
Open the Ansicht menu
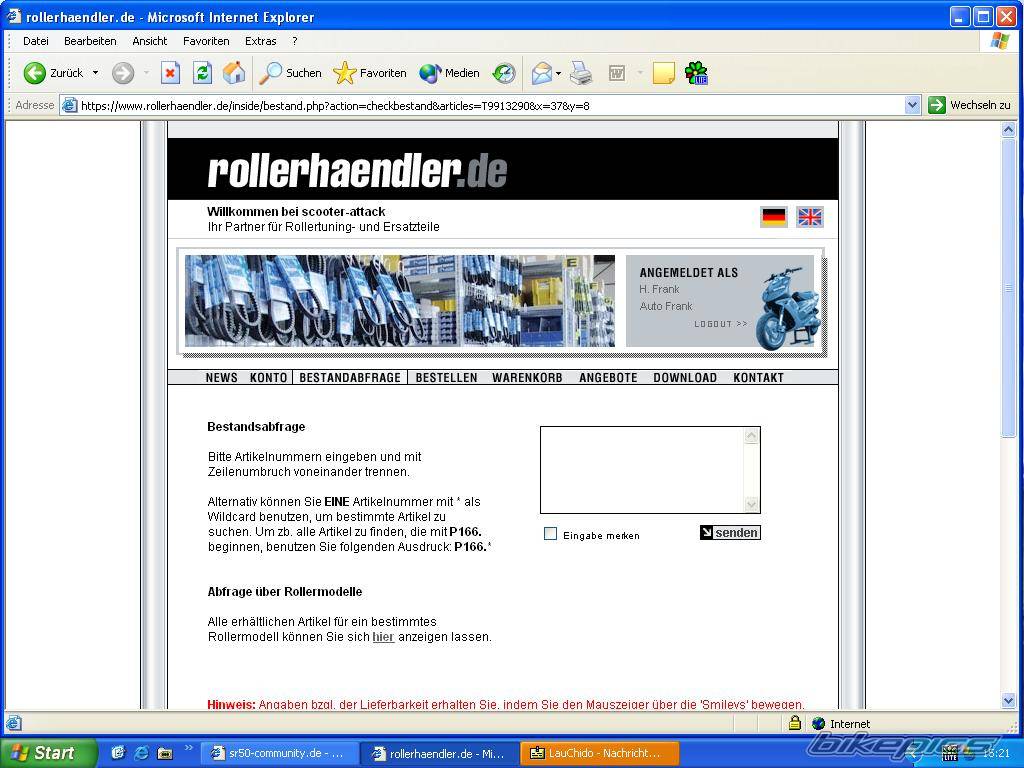150,41
